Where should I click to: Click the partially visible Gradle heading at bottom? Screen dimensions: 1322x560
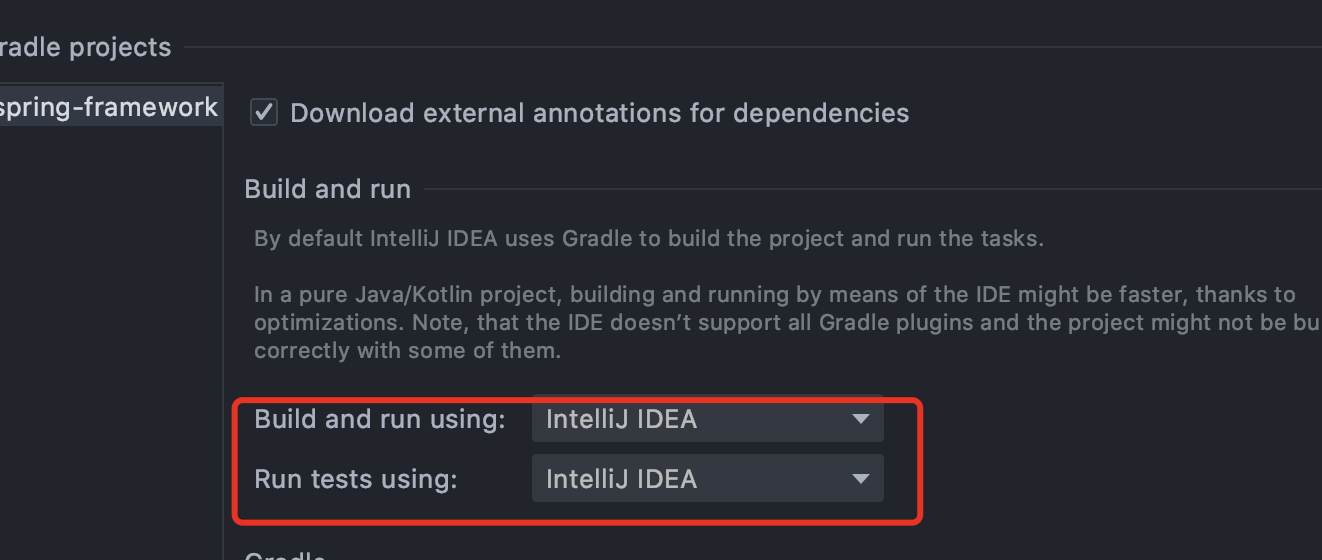[284, 556]
